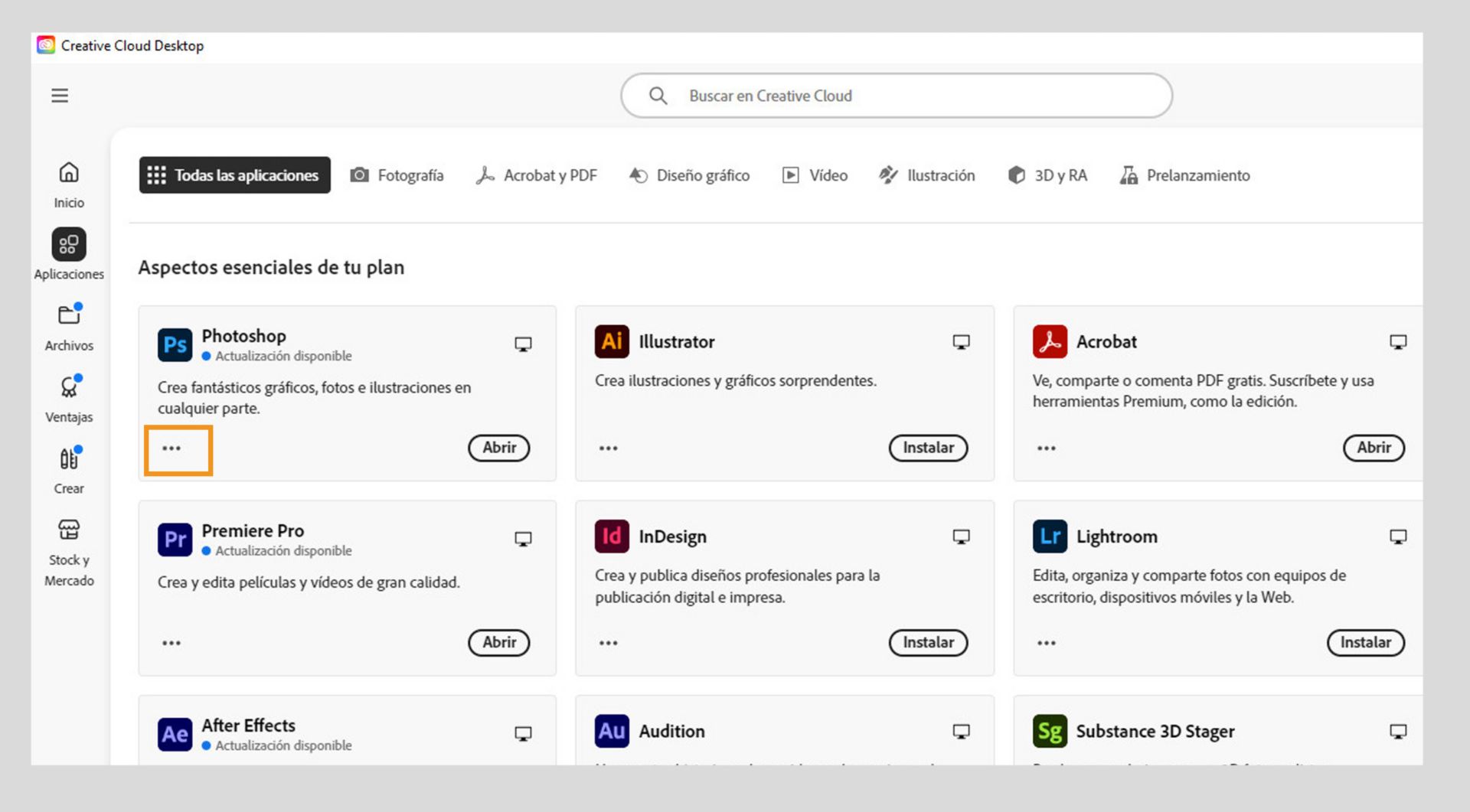Click the Audition card title
1470x812 pixels.
[671, 732]
